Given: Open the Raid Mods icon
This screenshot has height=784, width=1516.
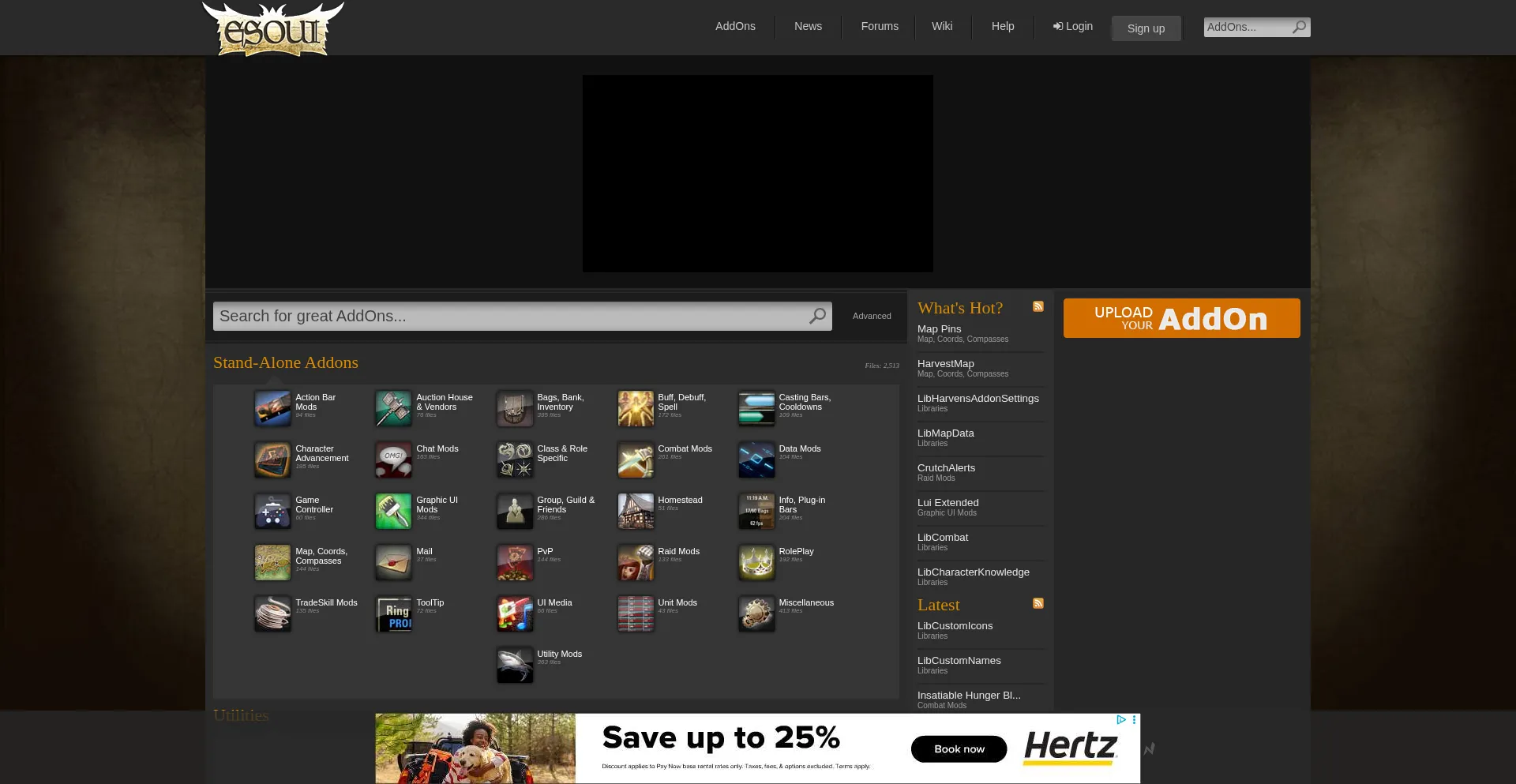Looking at the screenshot, I should coord(635,562).
